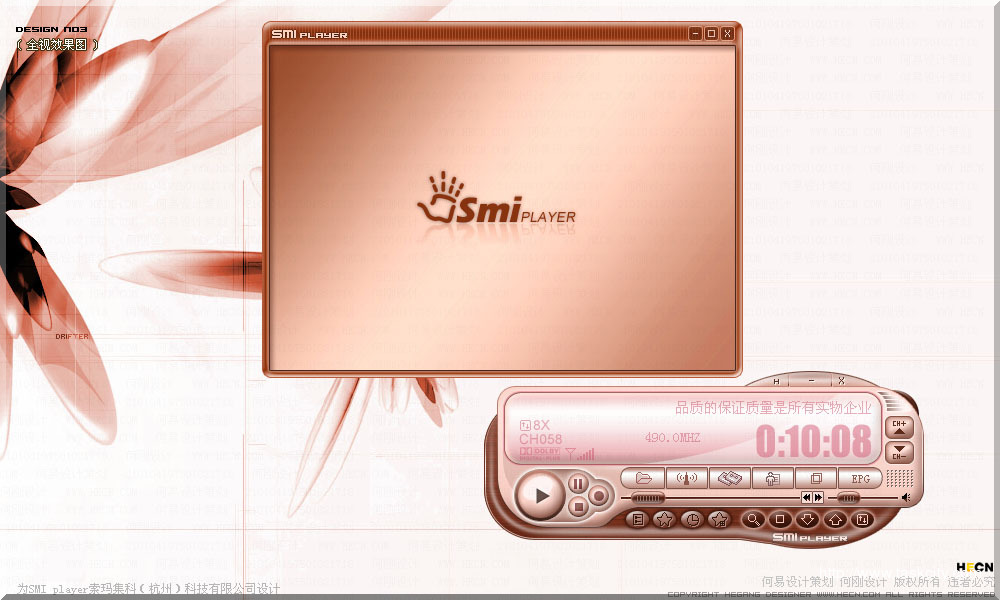The width and height of the screenshot is (1000, 600).
Task: Pause playback with the pause button
Action: pyautogui.click(x=578, y=484)
